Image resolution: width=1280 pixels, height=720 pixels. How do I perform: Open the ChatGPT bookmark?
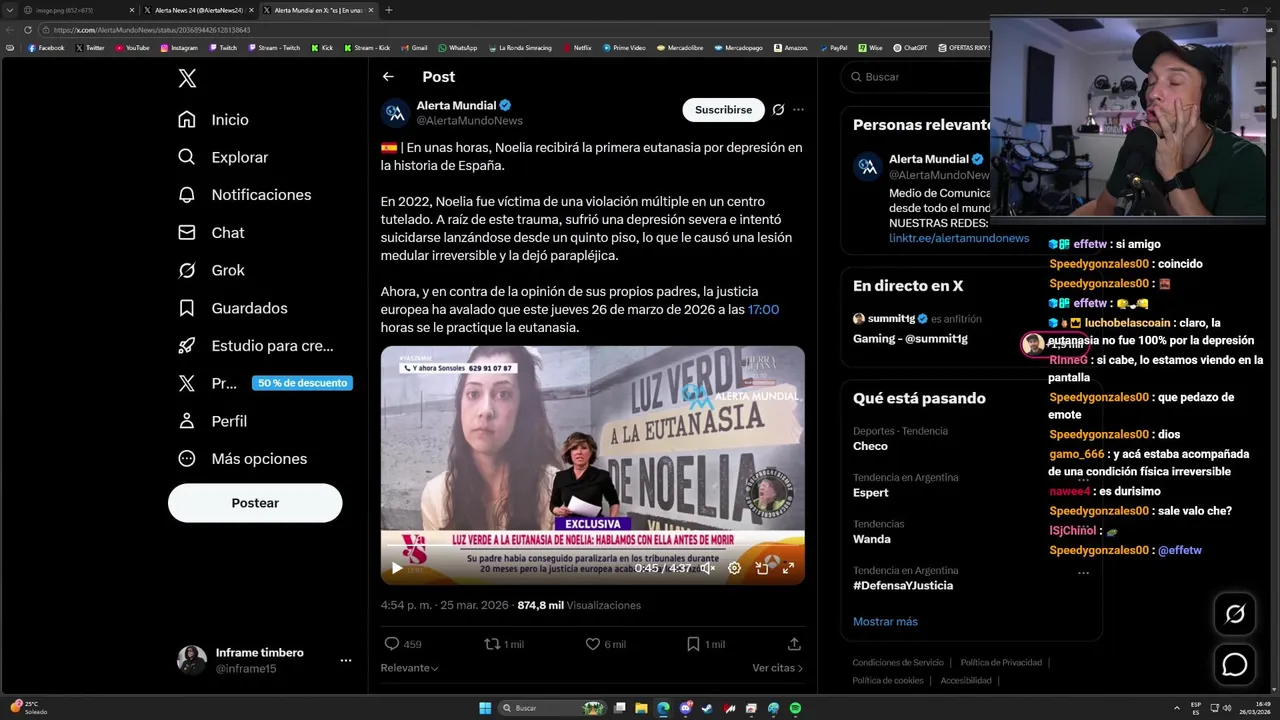(x=910, y=48)
